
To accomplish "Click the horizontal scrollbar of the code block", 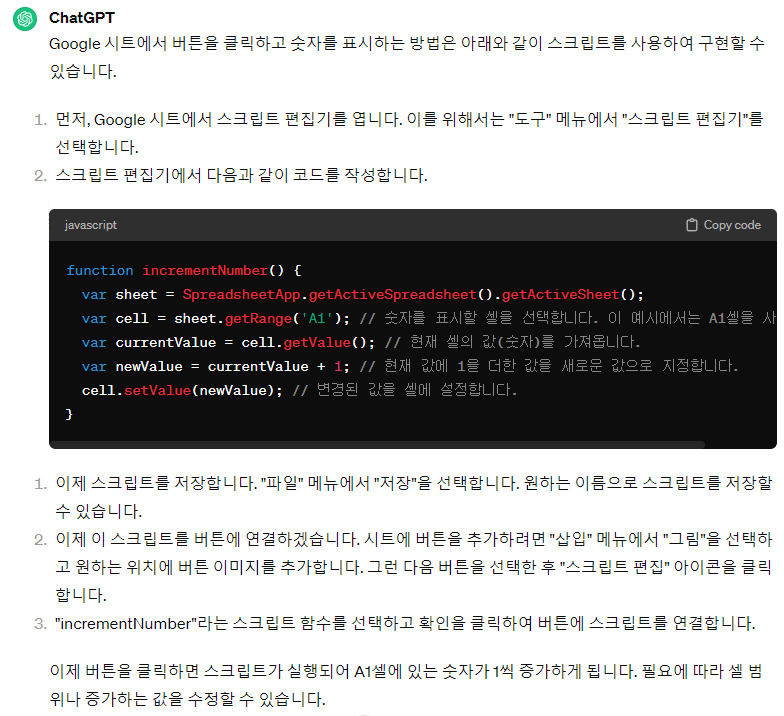I will click(x=378, y=444).
